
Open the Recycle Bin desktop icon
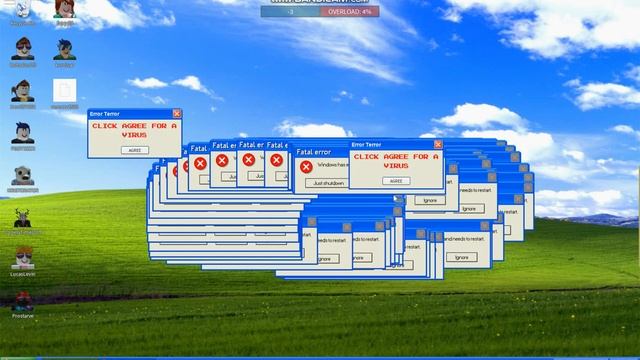[22, 10]
